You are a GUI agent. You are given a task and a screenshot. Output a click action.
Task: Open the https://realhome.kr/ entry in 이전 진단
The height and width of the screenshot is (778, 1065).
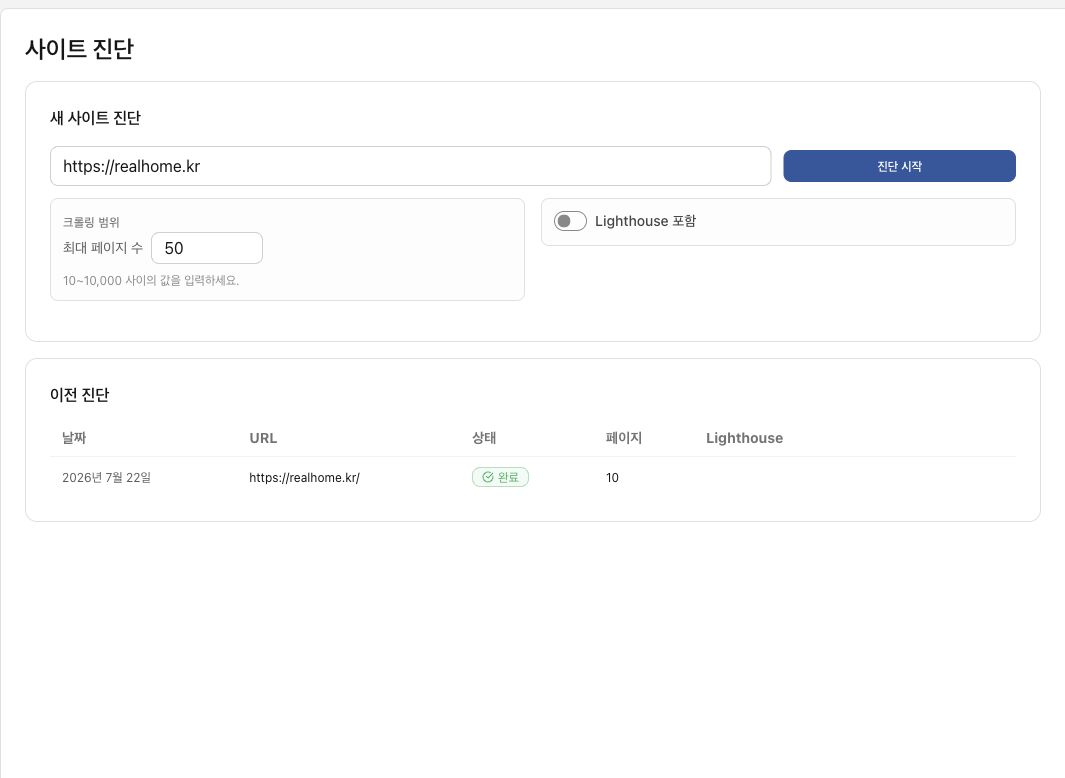click(304, 478)
